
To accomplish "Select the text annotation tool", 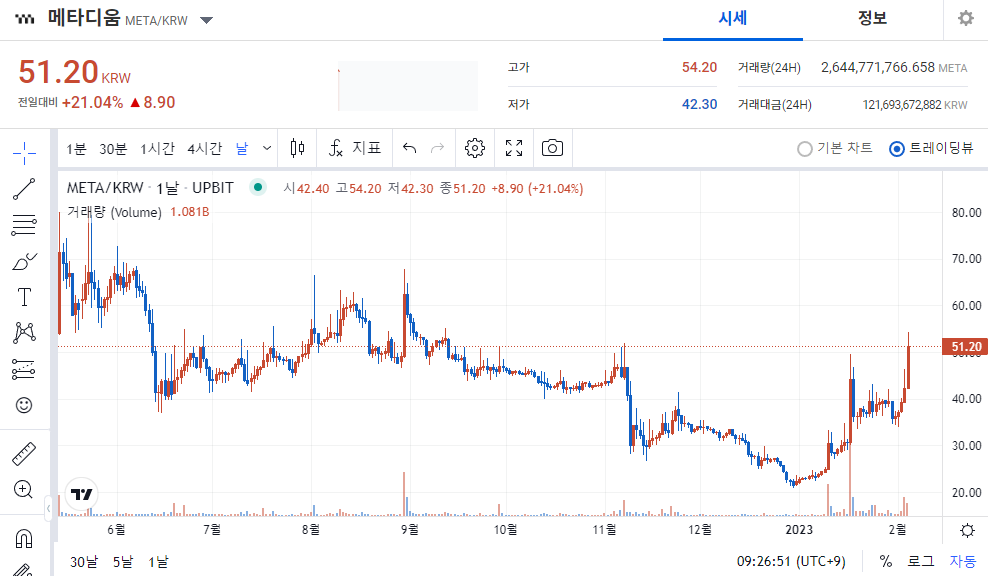I will pyautogui.click(x=24, y=297).
